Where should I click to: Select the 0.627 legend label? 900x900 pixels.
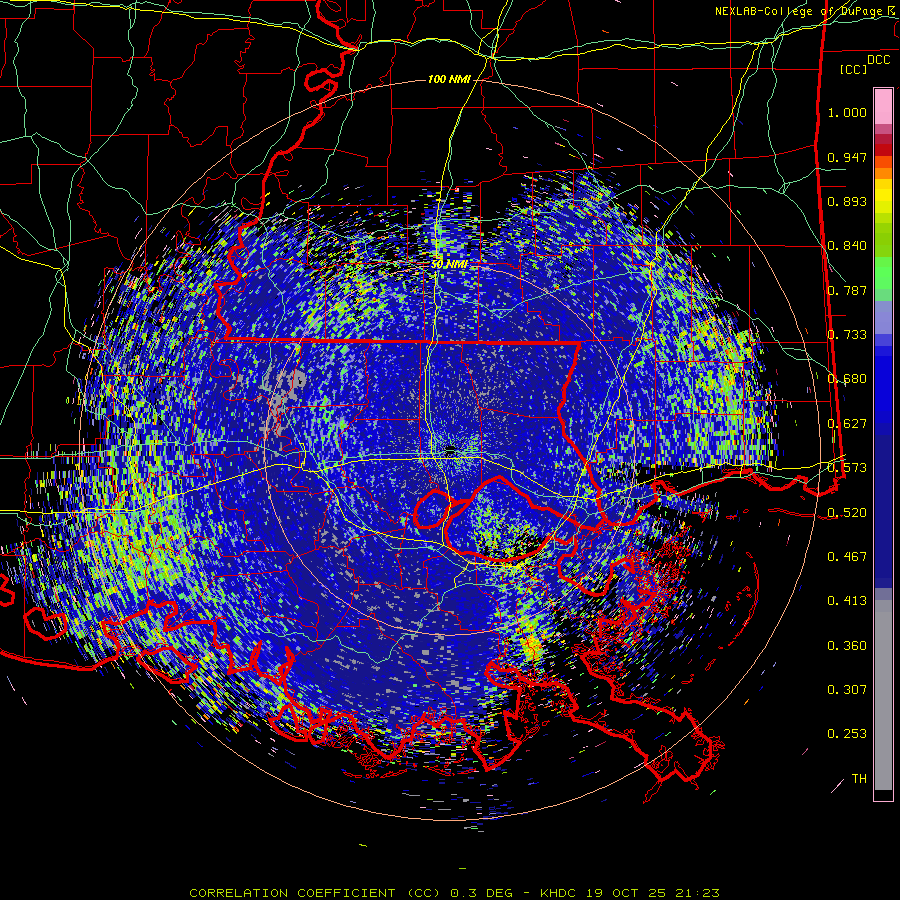coord(847,424)
